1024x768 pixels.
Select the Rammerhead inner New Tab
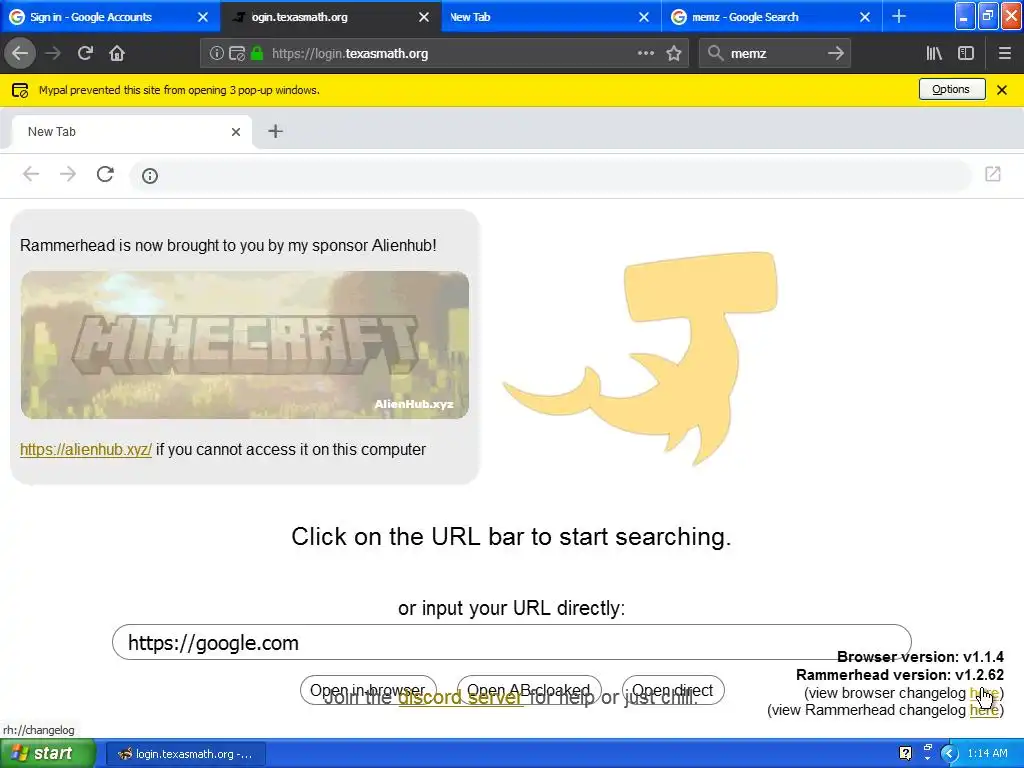[x=131, y=132]
